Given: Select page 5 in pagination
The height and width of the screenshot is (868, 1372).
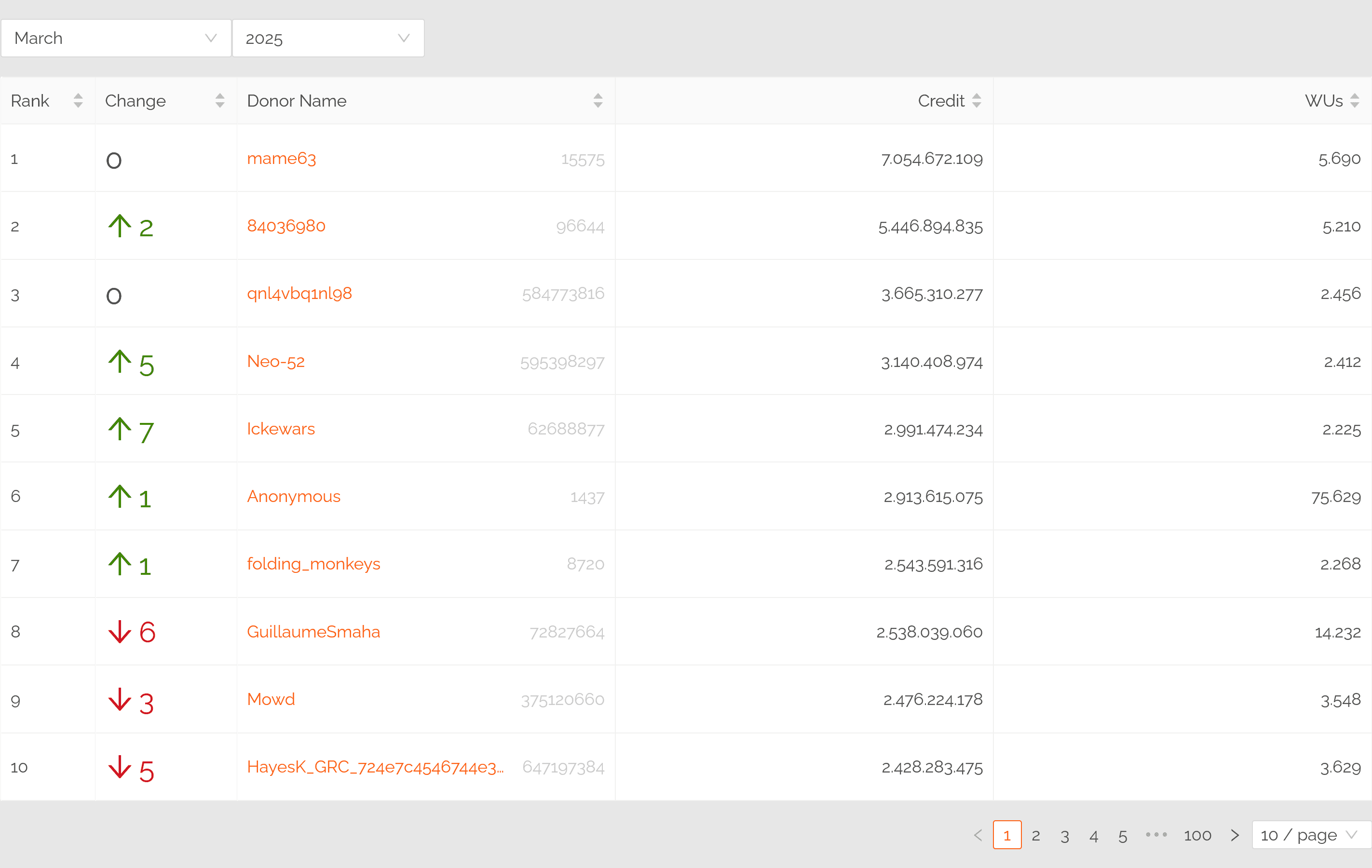Looking at the screenshot, I should point(1123,836).
